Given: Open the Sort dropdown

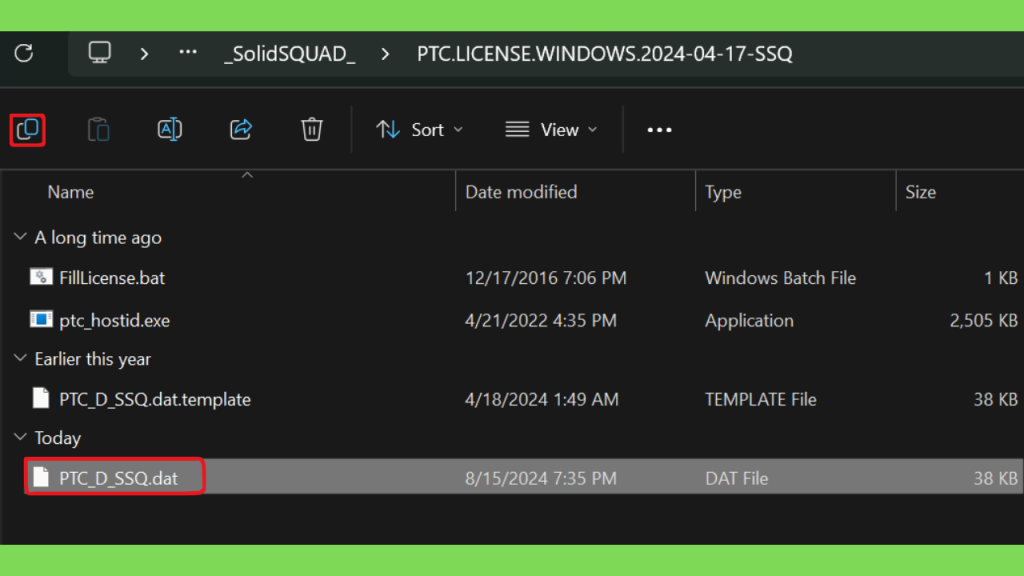Looking at the screenshot, I should [419, 129].
